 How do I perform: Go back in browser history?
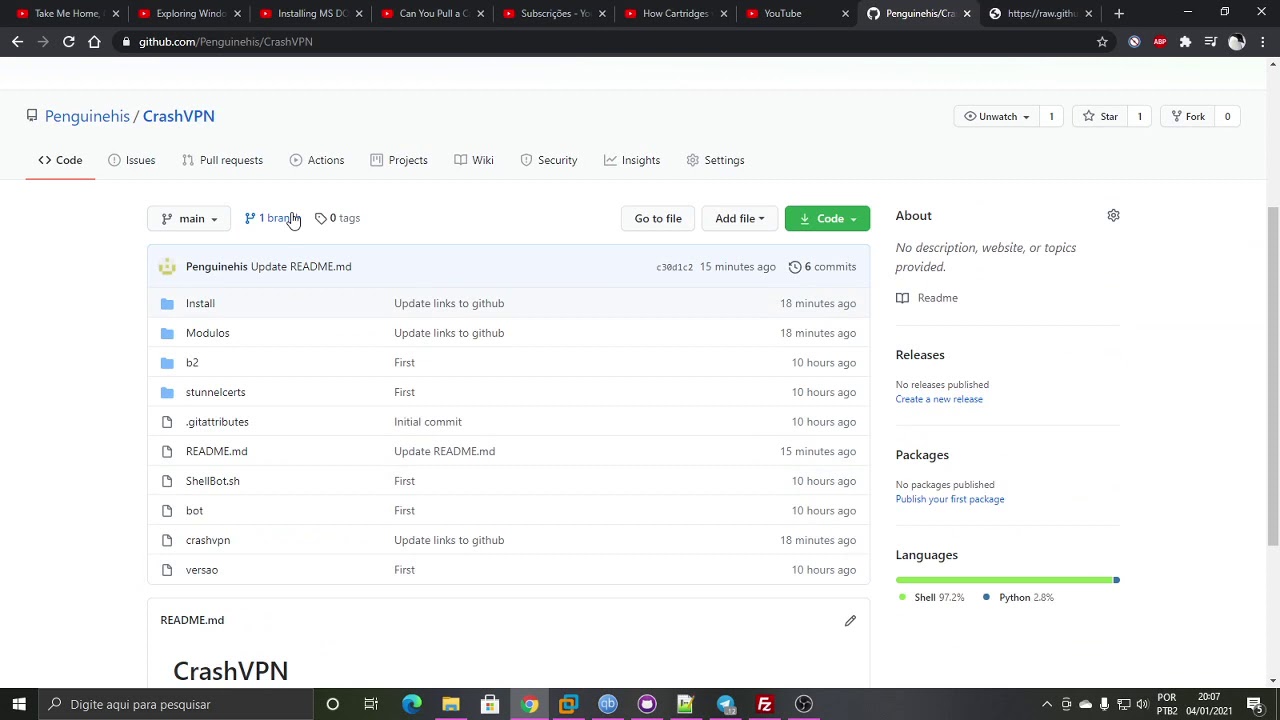point(17,42)
